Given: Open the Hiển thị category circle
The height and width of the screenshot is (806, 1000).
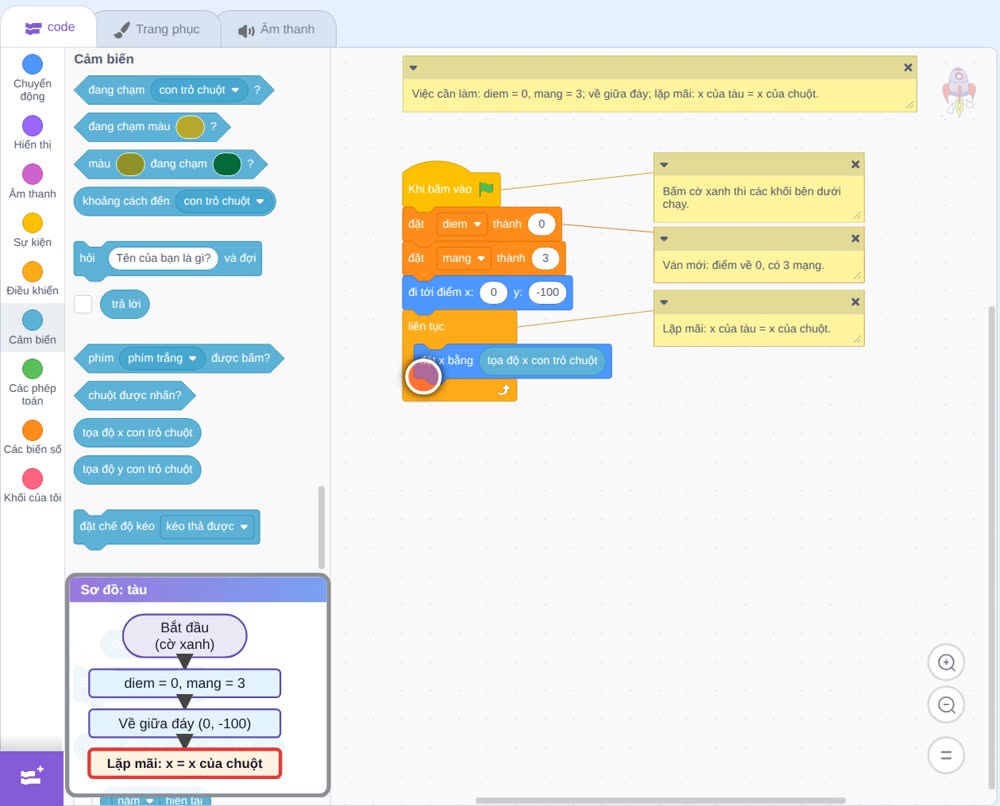Looking at the screenshot, I should [x=32, y=126].
